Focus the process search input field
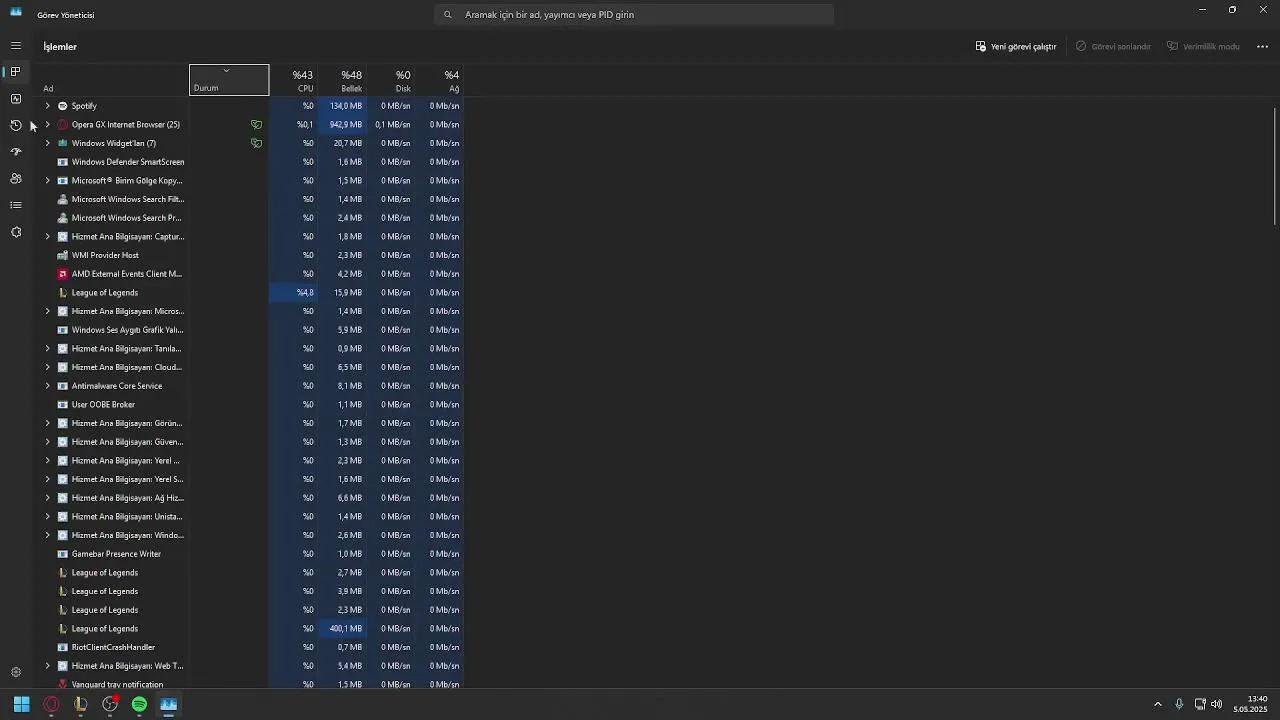The height and width of the screenshot is (720, 1280). [634, 15]
